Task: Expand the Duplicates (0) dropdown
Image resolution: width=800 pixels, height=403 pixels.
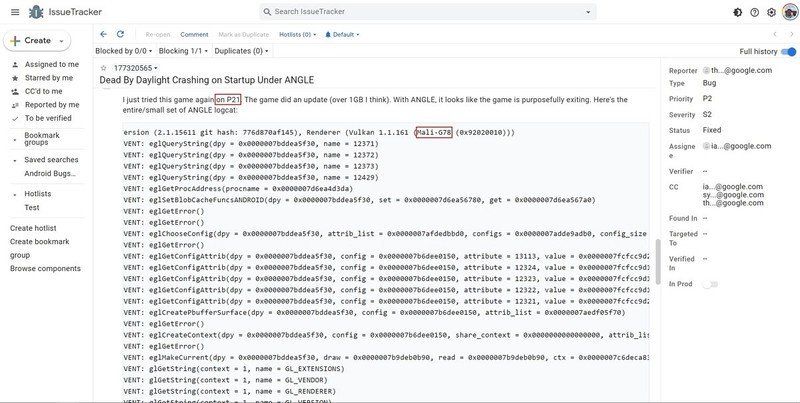Action: [x=242, y=50]
